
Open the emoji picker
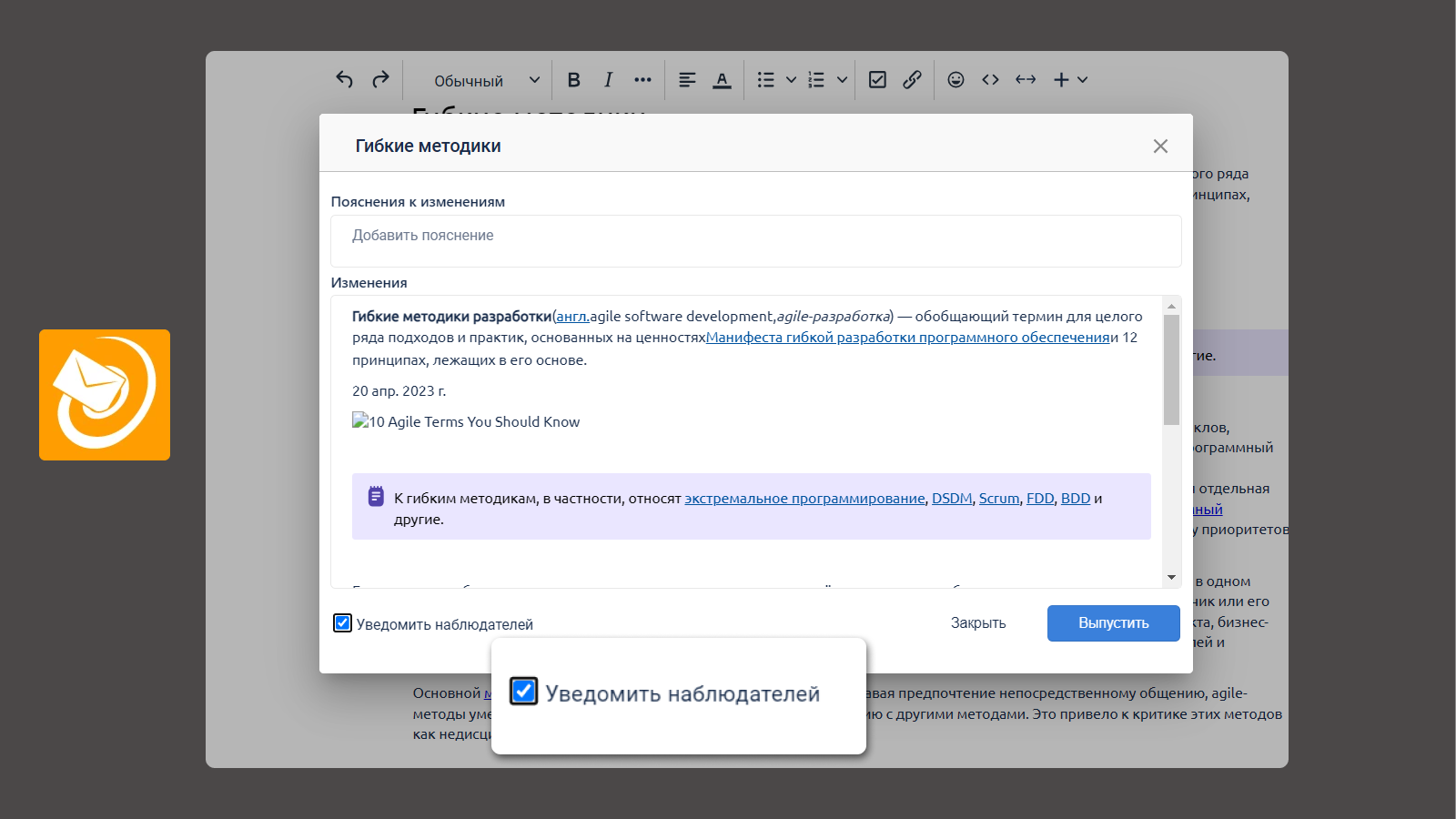point(955,80)
